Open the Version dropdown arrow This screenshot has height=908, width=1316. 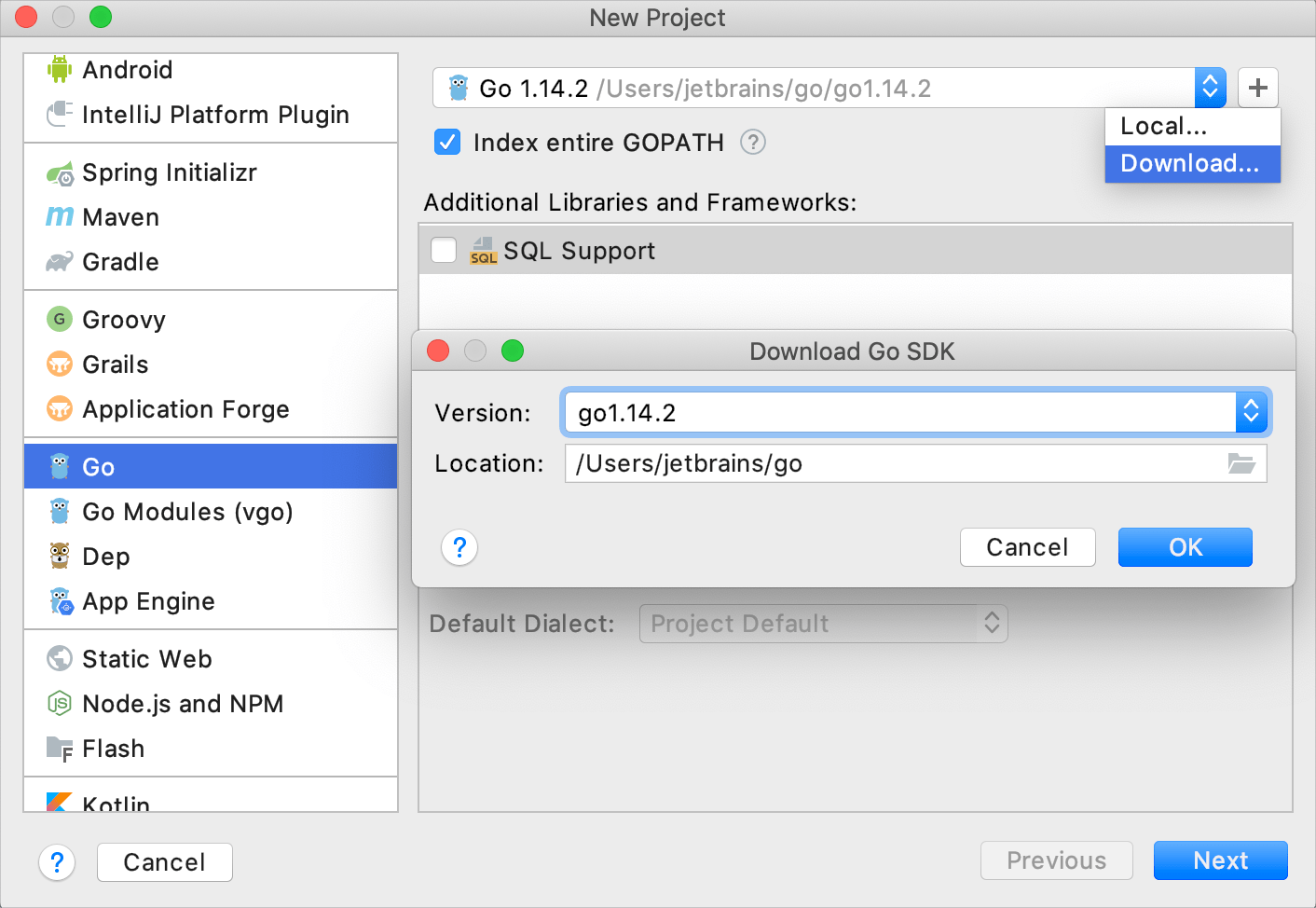(1252, 412)
